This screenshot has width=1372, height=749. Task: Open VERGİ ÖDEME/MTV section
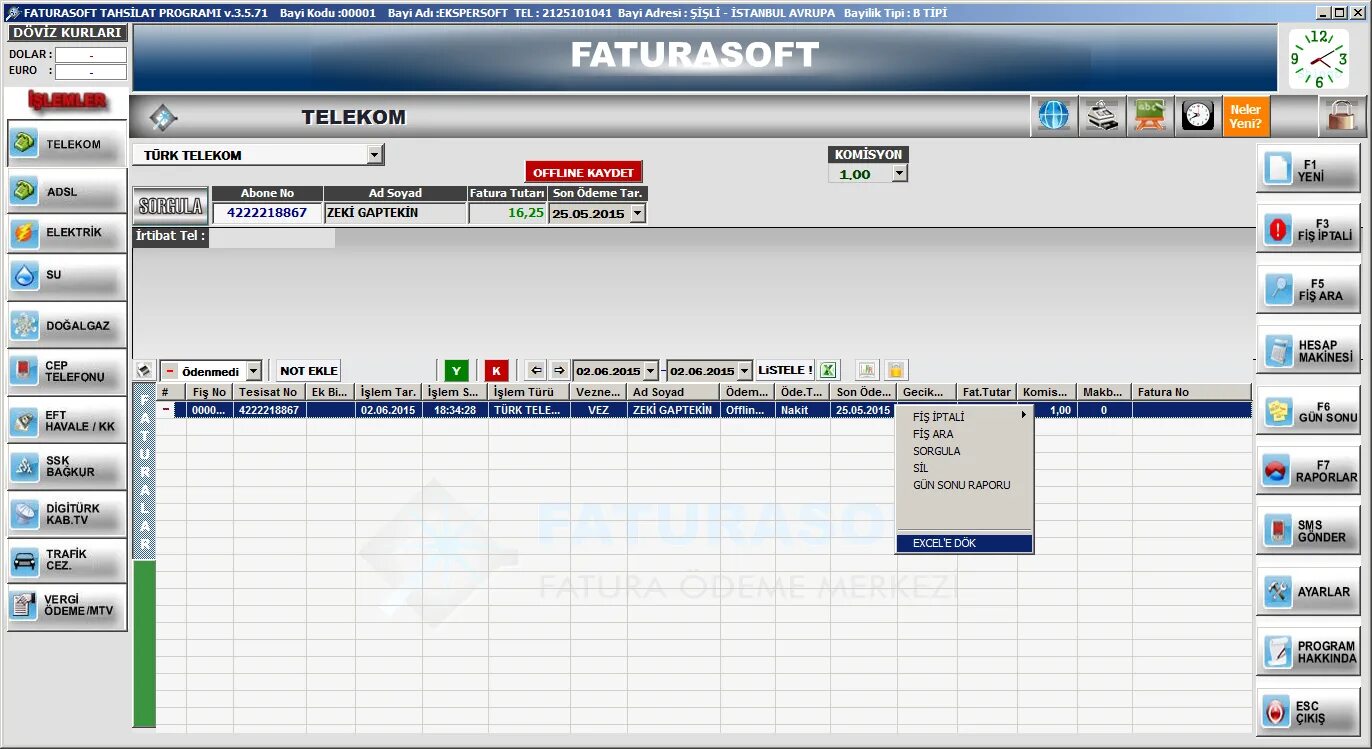click(67, 606)
